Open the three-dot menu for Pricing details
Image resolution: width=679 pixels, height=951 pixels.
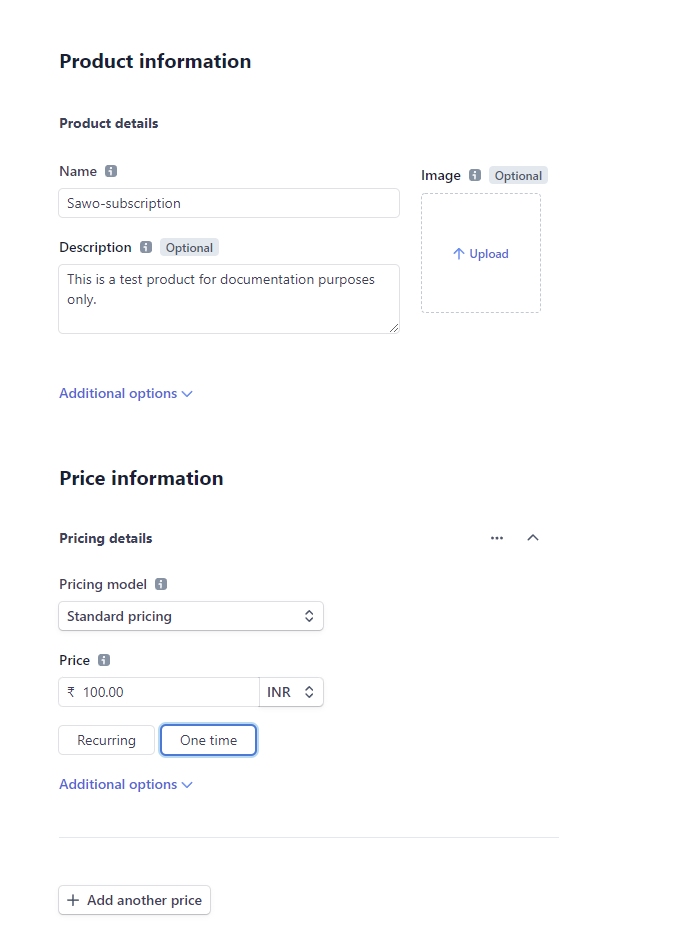(x=497, y=538)
